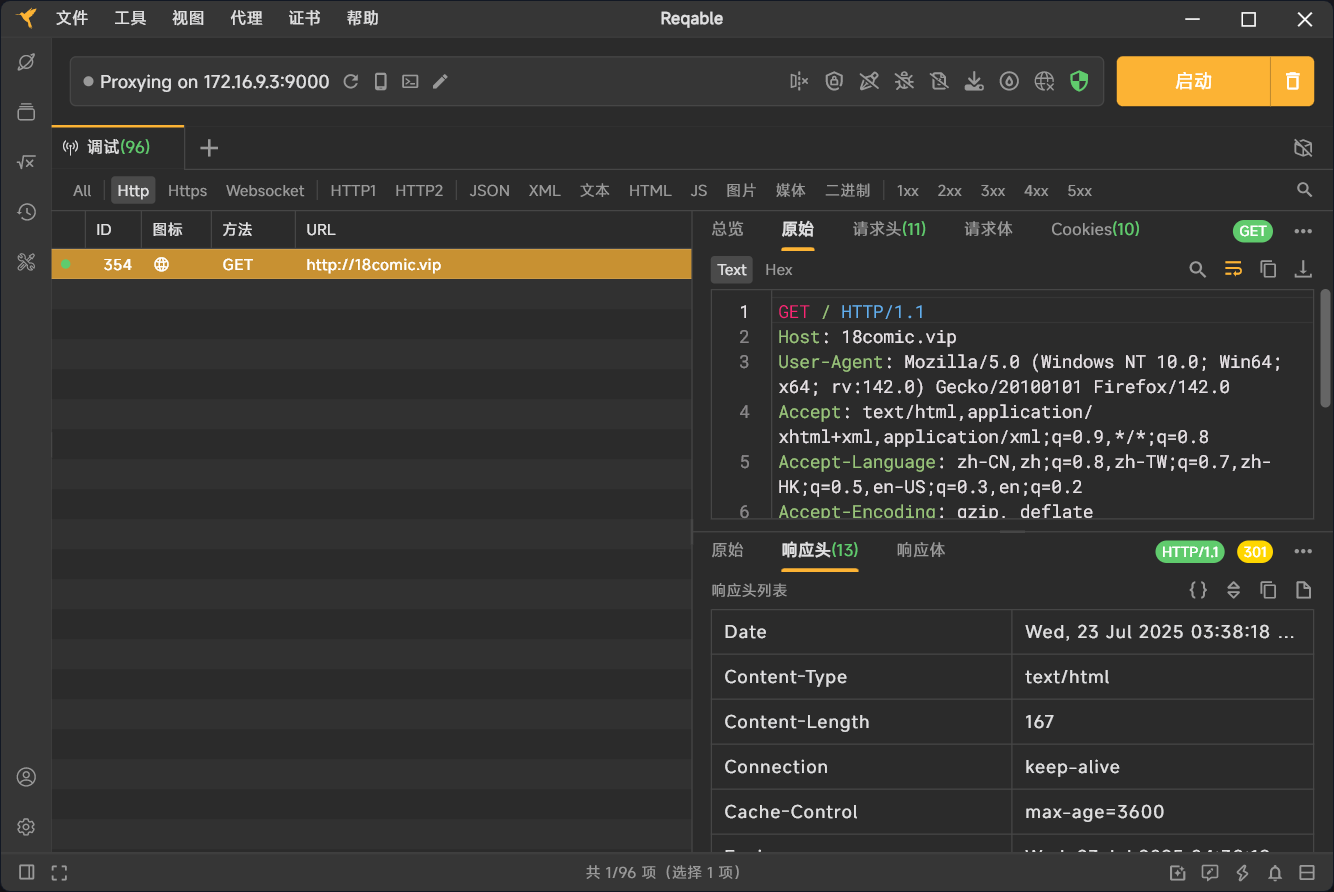
Task: Click the request raw view vertical scrollbar
Action: pyautogui.click(x=1326, y=350)
